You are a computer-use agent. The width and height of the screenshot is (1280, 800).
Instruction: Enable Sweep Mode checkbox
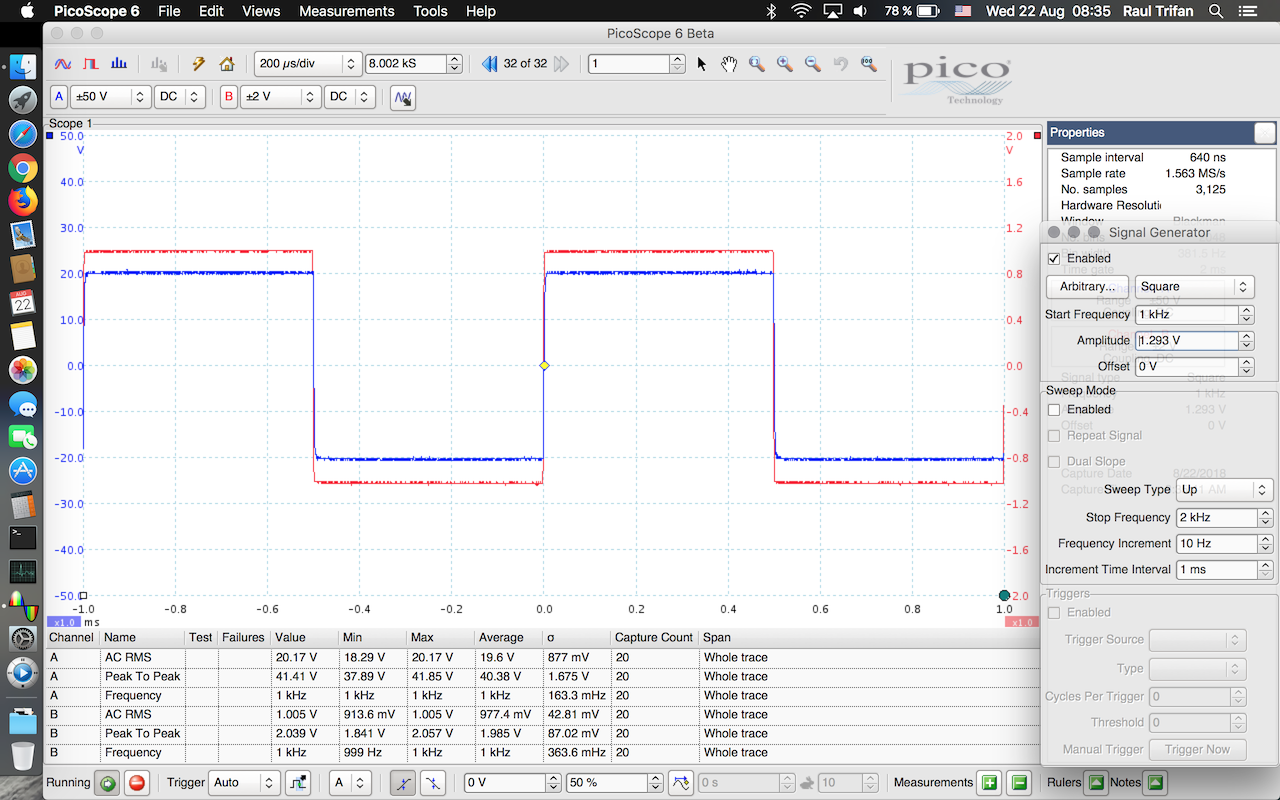1053,410
